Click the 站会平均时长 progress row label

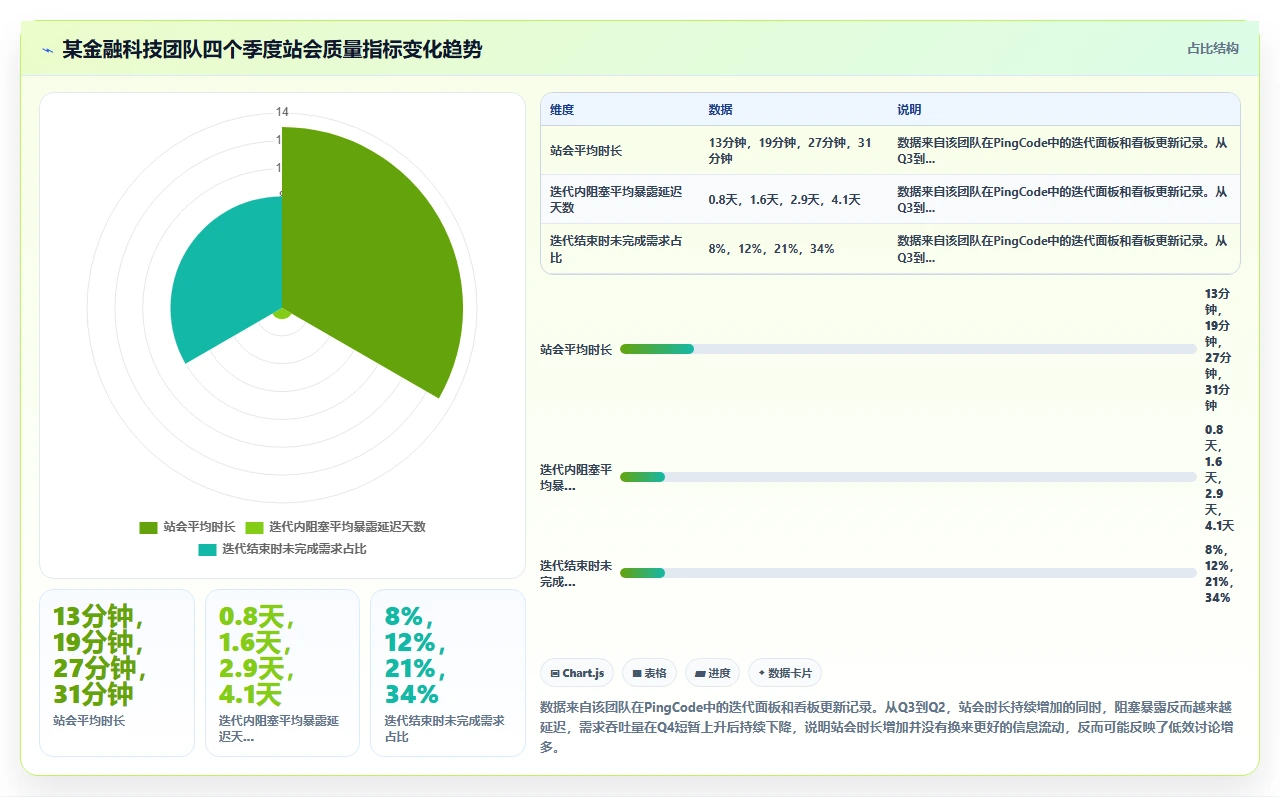point(576,350)
